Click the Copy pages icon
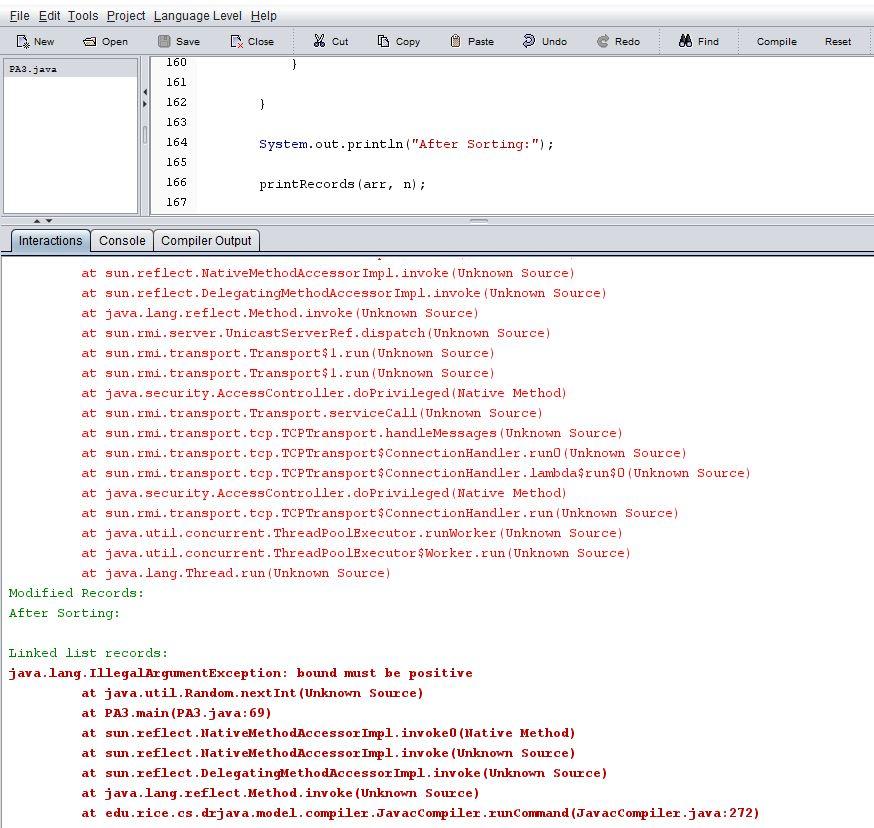 click(x=383, y=41)
